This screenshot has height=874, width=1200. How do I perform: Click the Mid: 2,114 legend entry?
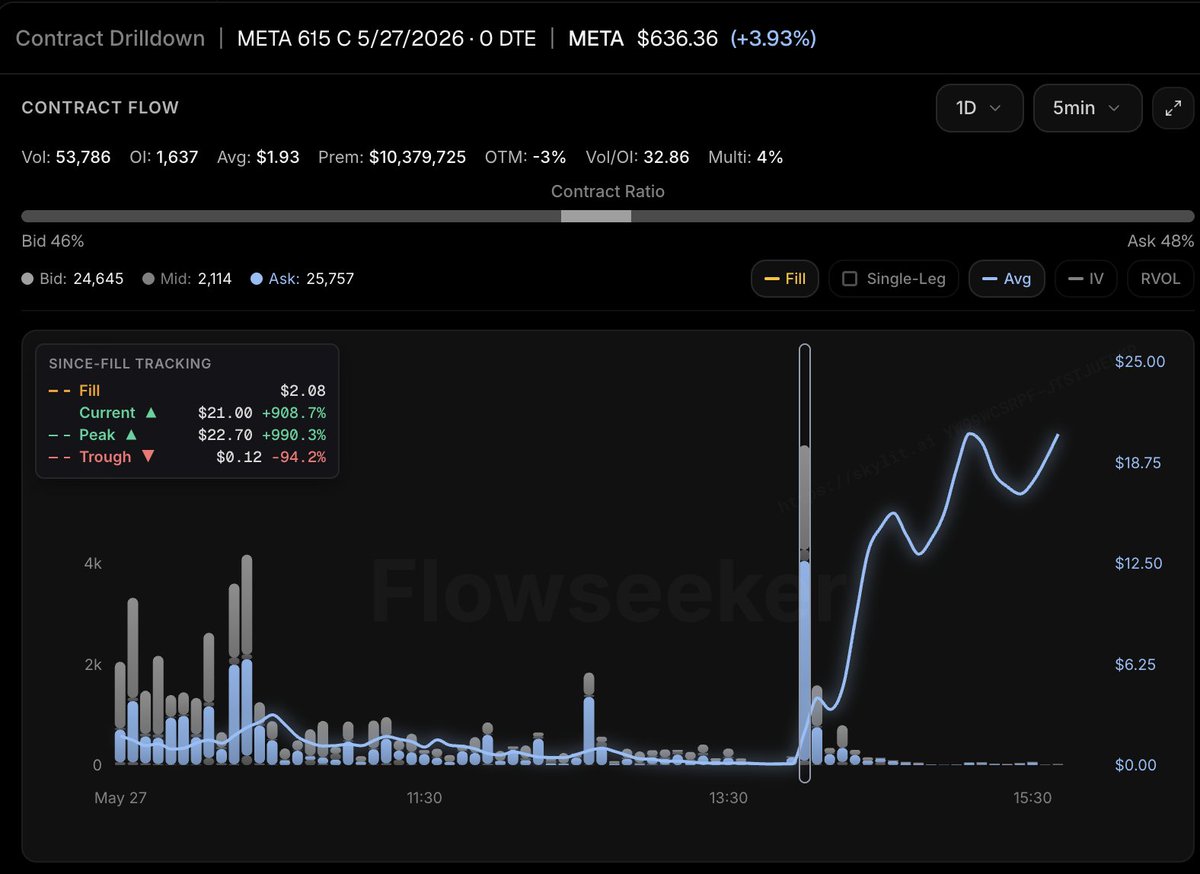(x=187, y=279)
